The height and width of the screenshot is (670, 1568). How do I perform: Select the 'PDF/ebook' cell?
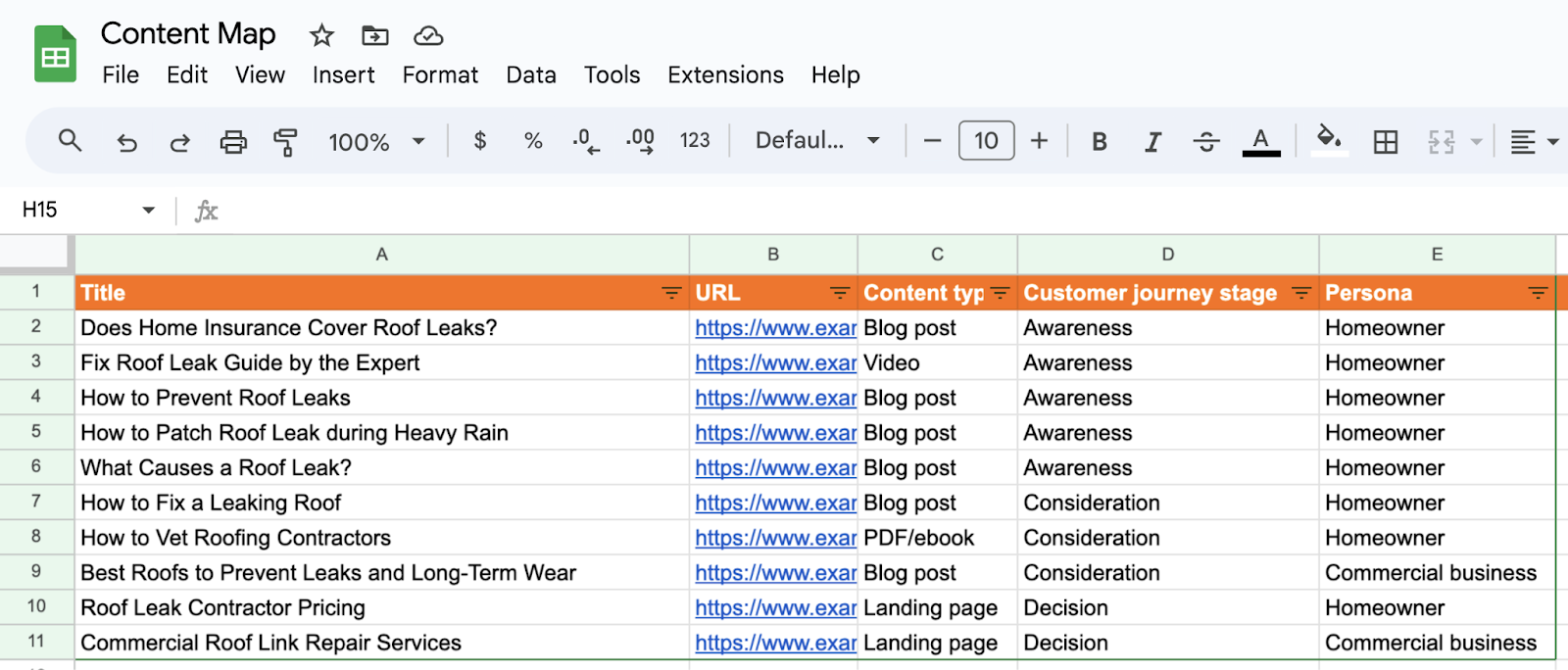coord(937,538)
